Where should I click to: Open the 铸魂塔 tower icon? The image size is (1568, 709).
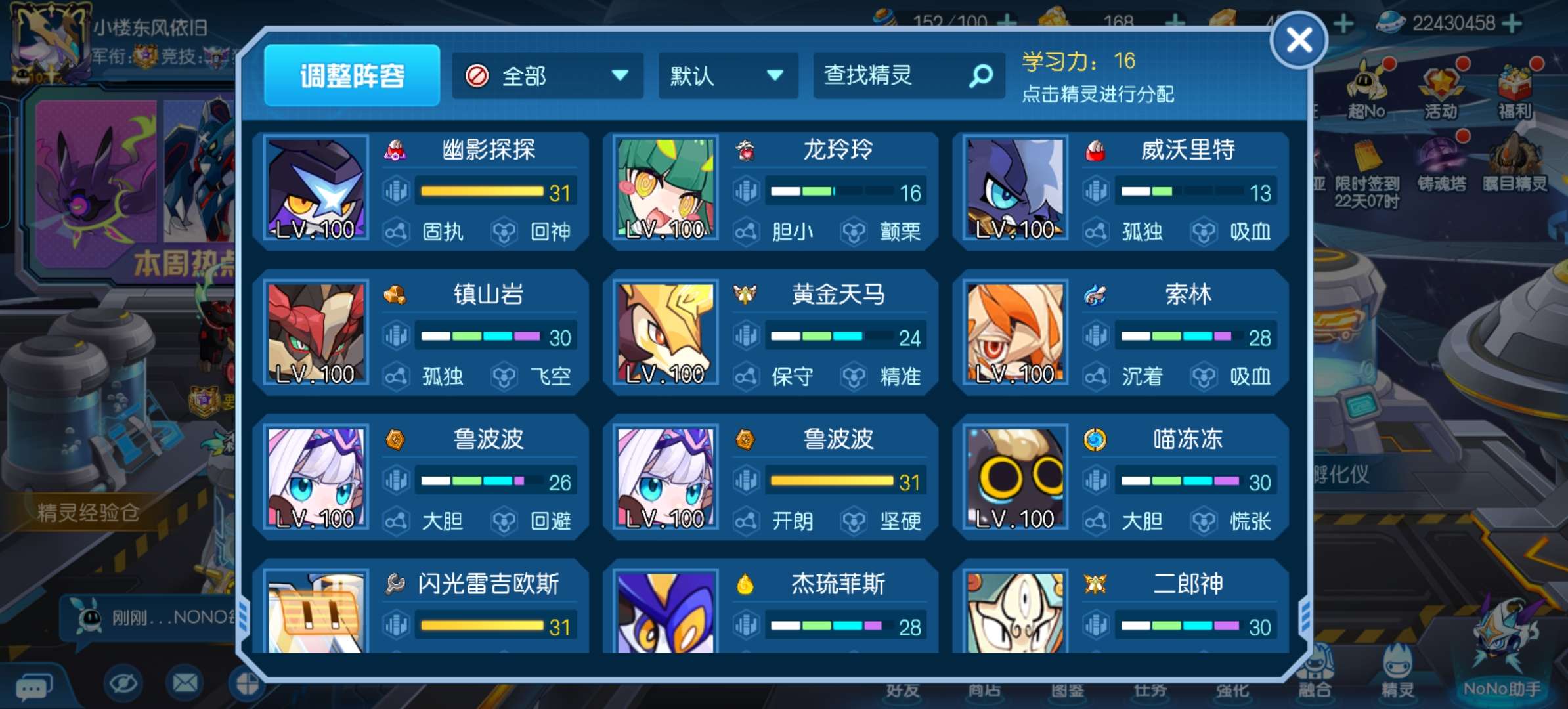click(x=1442, y=163)
